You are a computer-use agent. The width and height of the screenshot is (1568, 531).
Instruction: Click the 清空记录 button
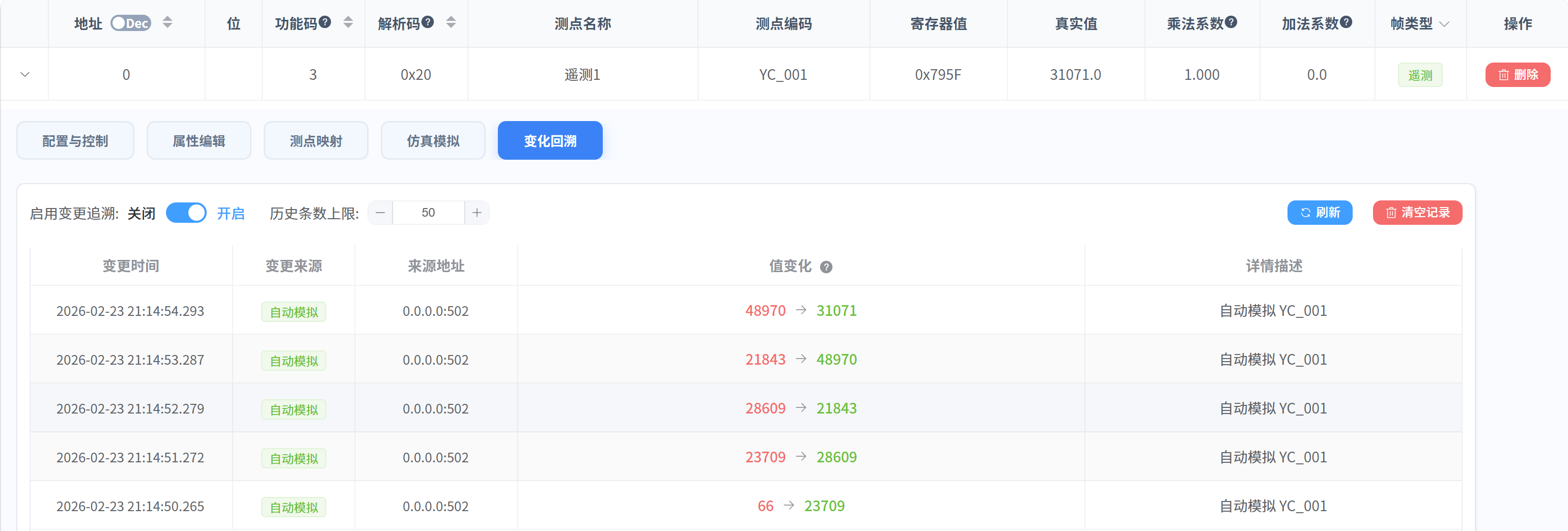1417,212
